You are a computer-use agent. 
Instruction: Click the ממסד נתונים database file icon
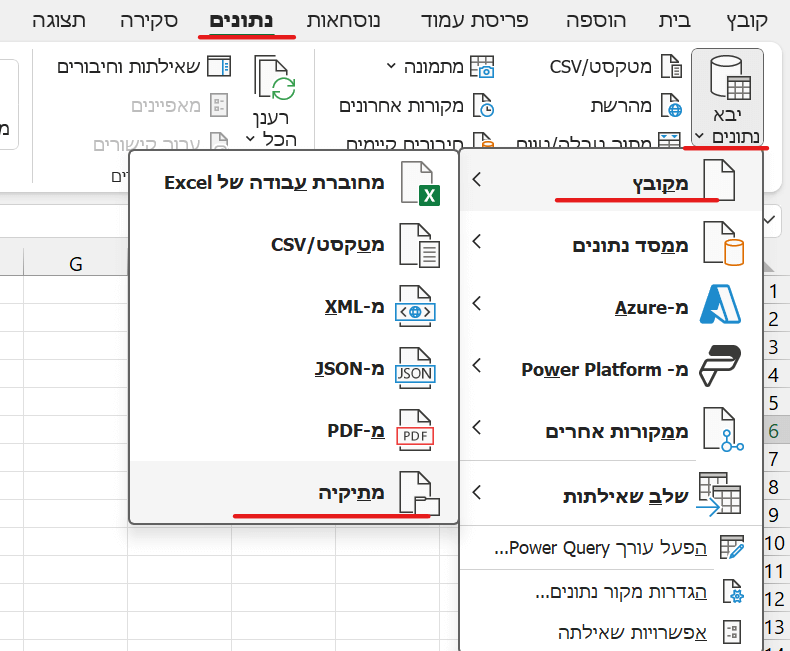pos(723,243)
